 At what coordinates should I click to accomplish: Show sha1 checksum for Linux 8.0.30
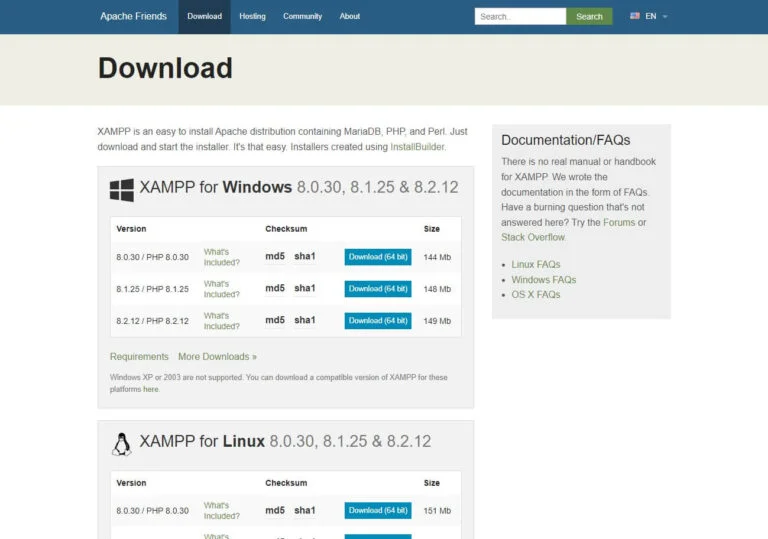[x=305, y=510]
